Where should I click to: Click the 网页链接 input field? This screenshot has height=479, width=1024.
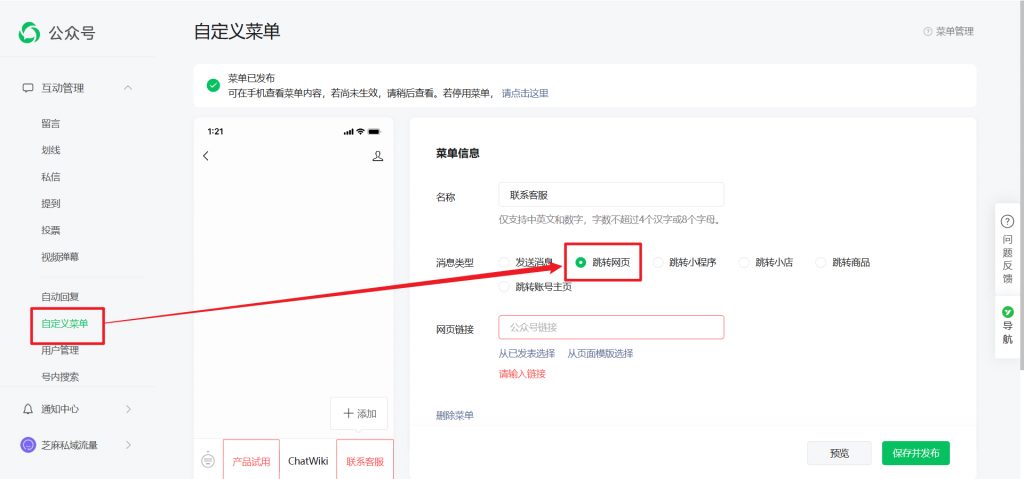(x=611, y=327)
